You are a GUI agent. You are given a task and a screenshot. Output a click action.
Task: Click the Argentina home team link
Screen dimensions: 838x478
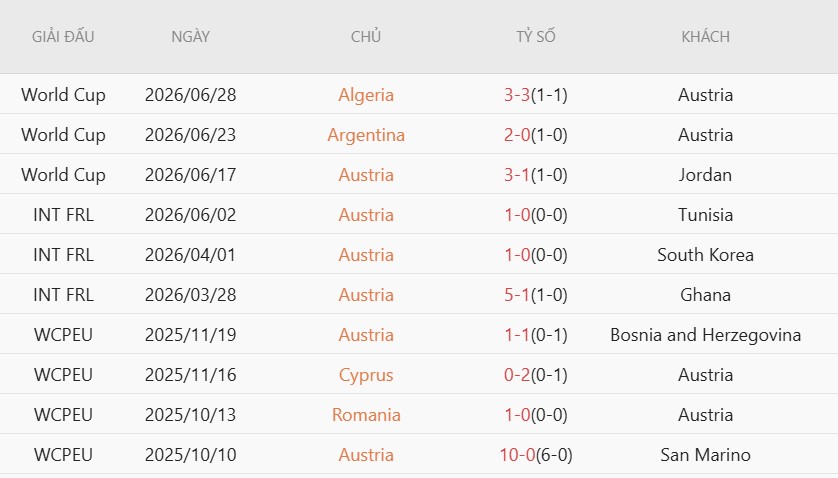[x=366, y=135]
